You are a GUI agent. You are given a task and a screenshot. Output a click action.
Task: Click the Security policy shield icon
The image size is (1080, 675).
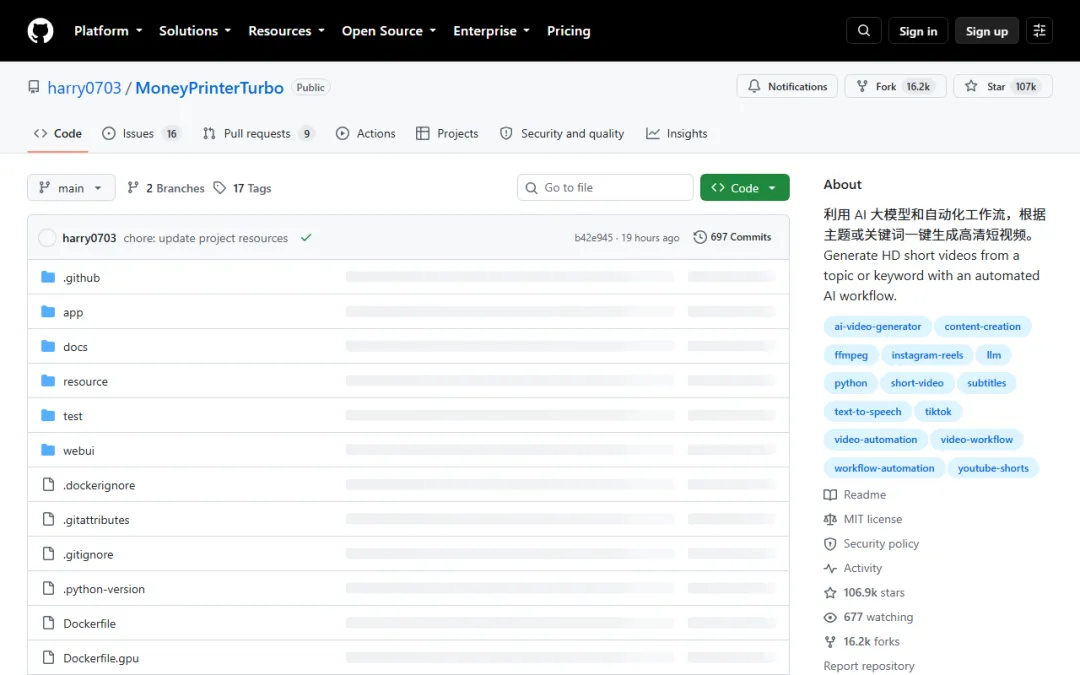click(831, 544)
